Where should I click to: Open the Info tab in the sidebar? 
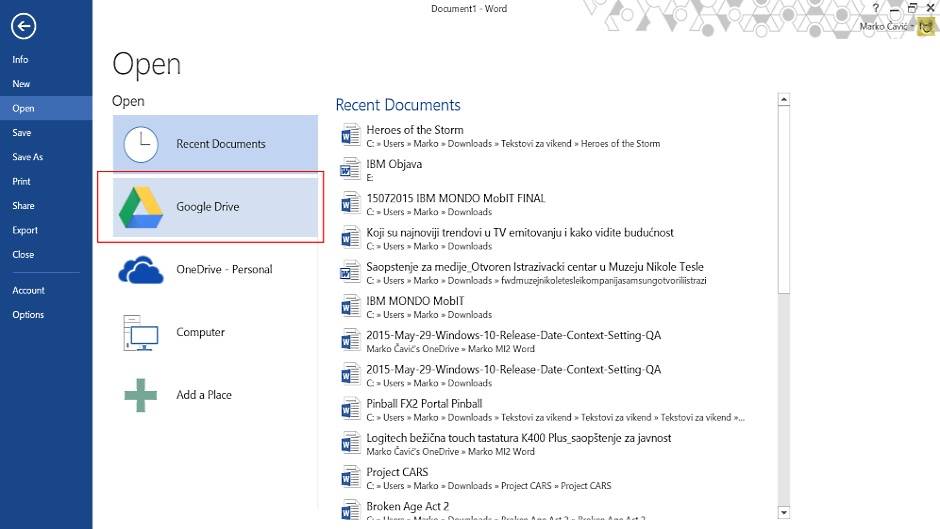[20, 60]
